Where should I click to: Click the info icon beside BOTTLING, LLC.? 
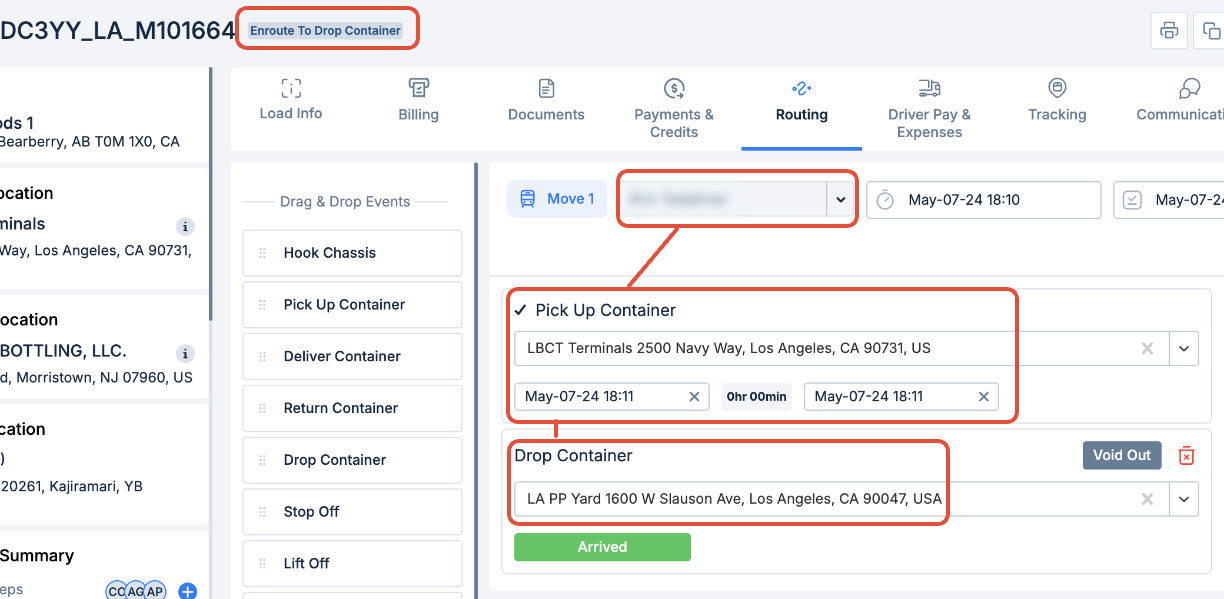184,353
